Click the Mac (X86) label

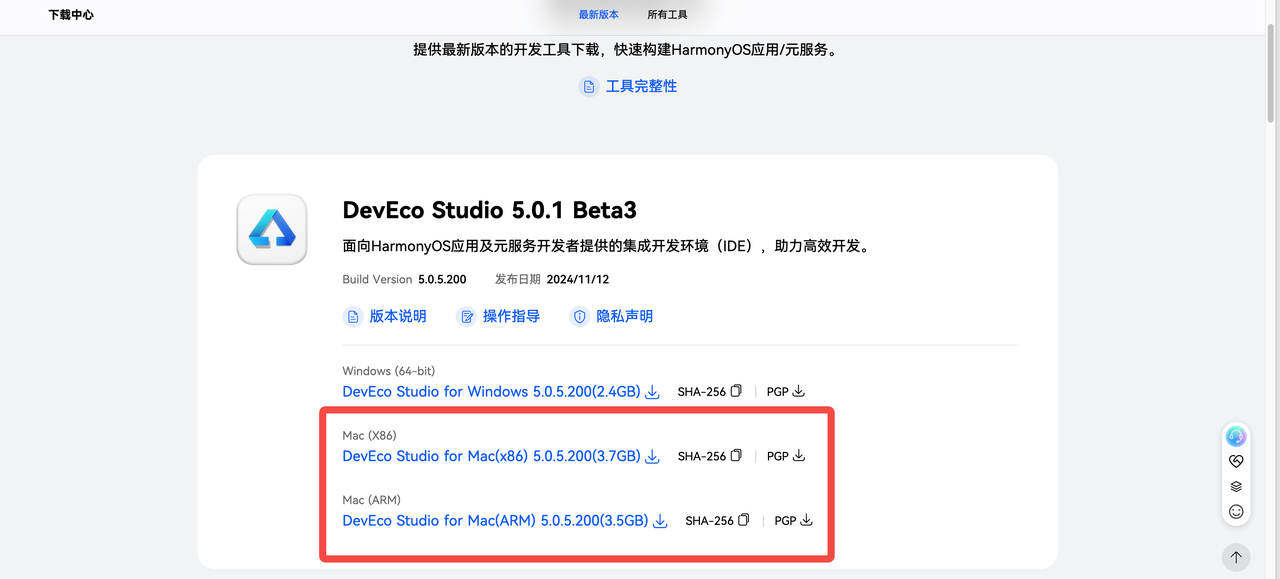(x=369, y=436)
